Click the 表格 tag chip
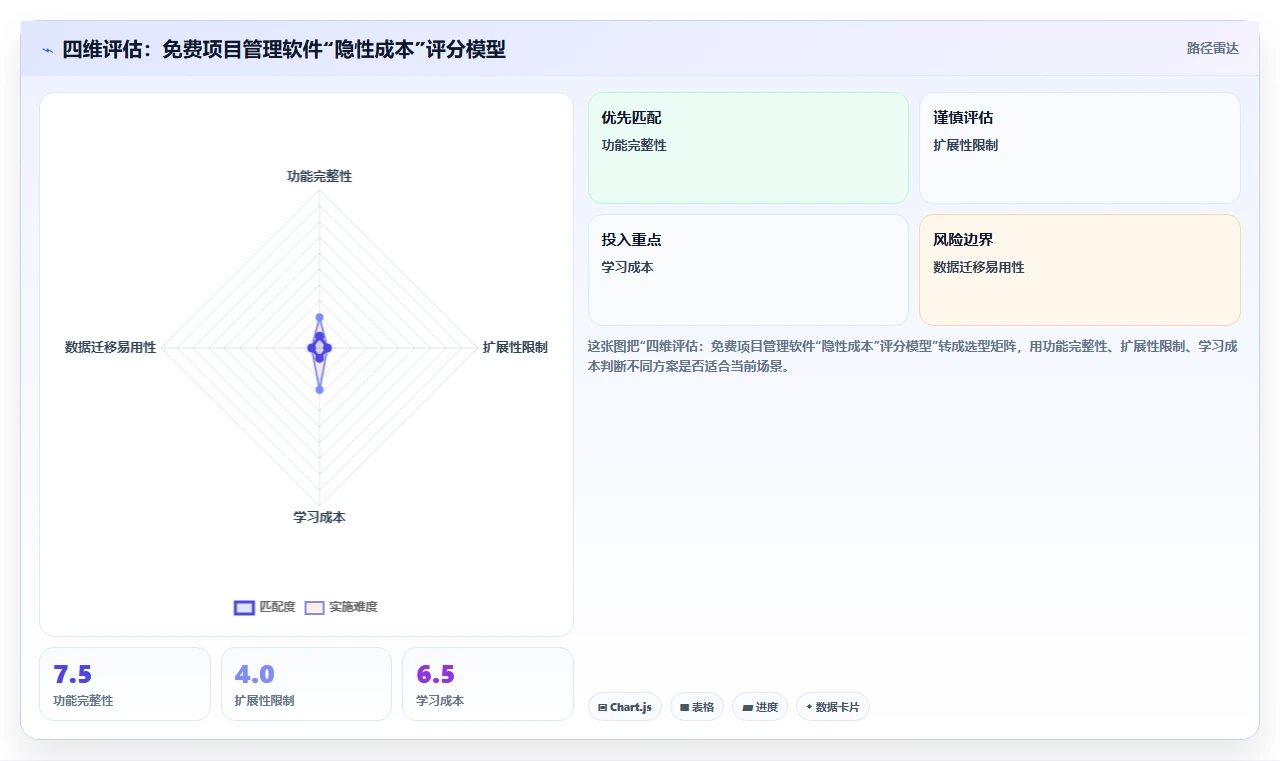The image size is (1280, 761). [697, 707]
